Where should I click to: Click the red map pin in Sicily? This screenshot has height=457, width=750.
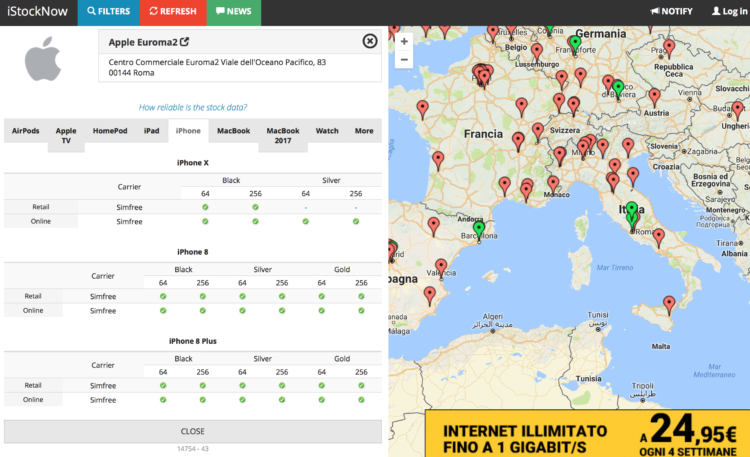pos(669,303)
